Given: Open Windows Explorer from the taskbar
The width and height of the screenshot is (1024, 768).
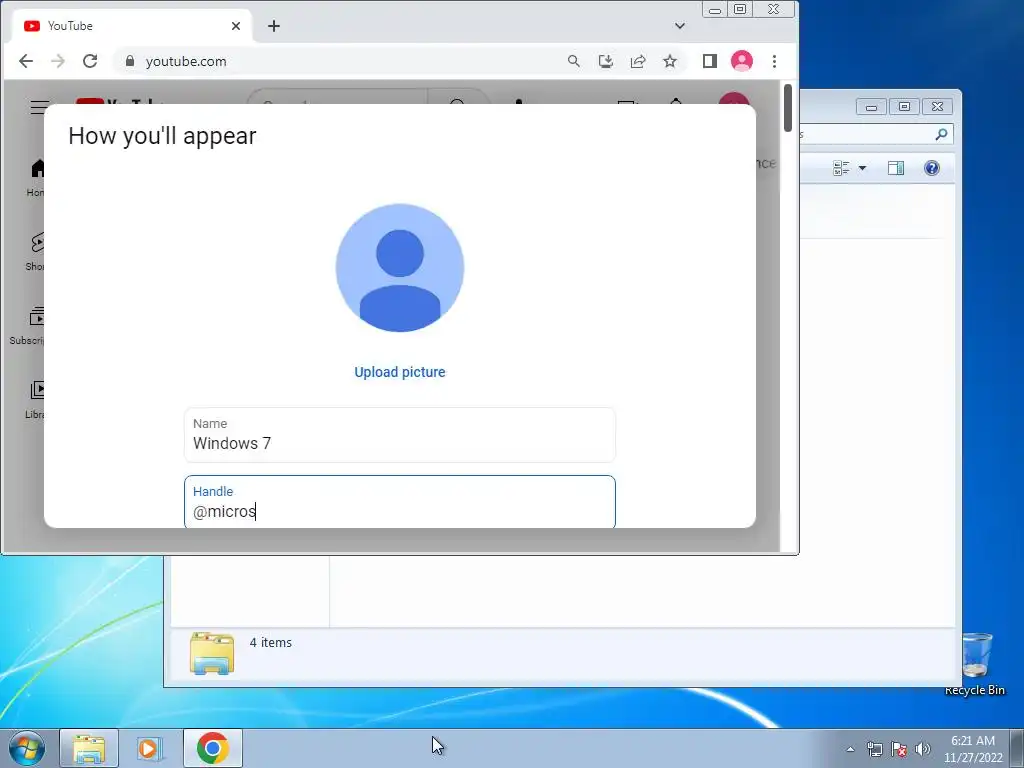Looking at the screenshot, I should point(89,748).
